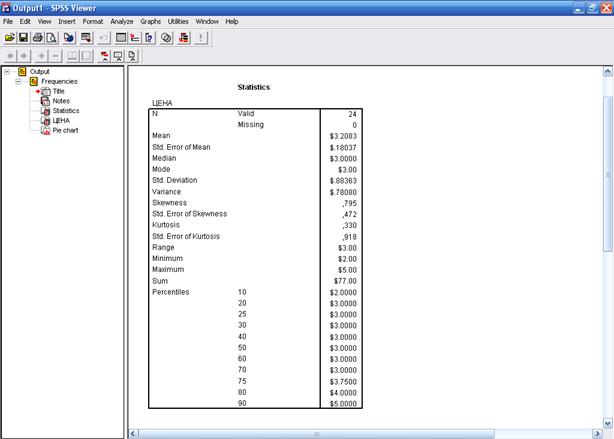Click the Statistics table title
The image size is (614, 439).
253,87
